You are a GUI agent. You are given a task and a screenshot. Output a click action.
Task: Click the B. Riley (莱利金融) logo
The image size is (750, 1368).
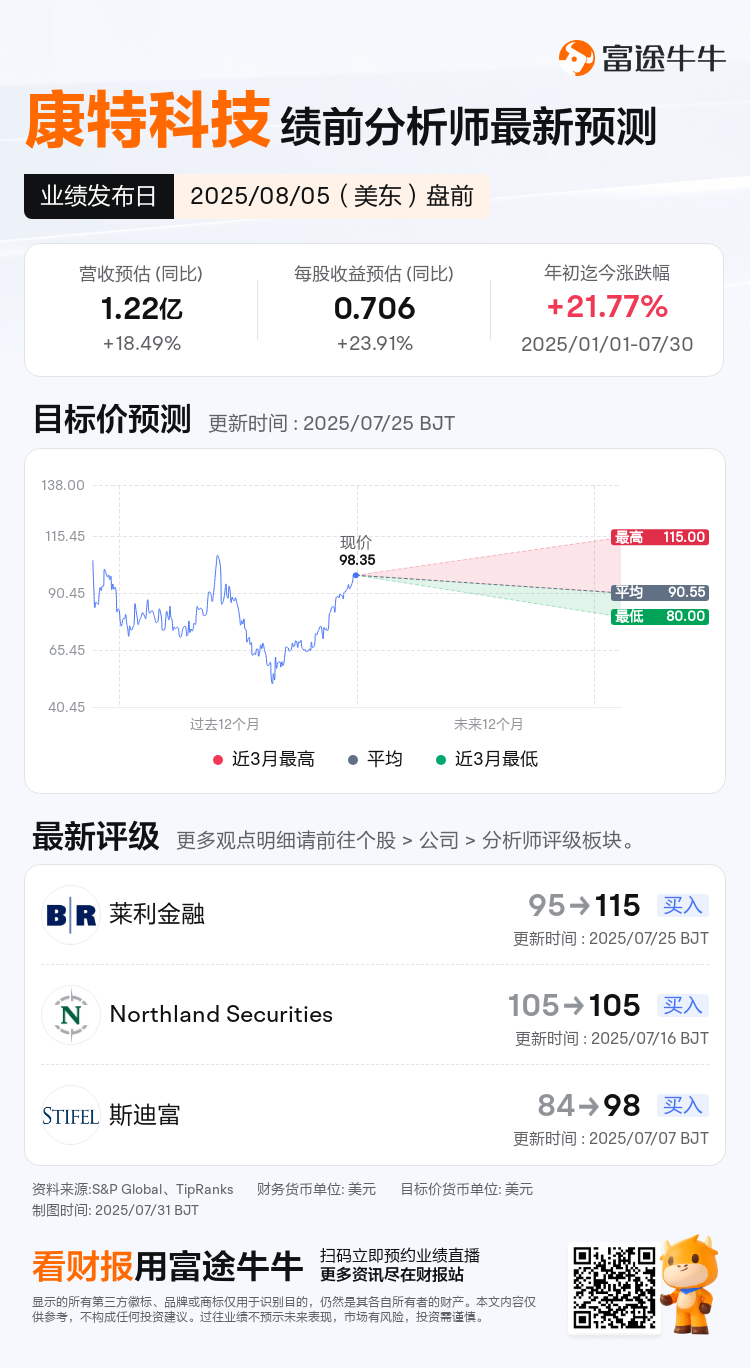point(71,914)
